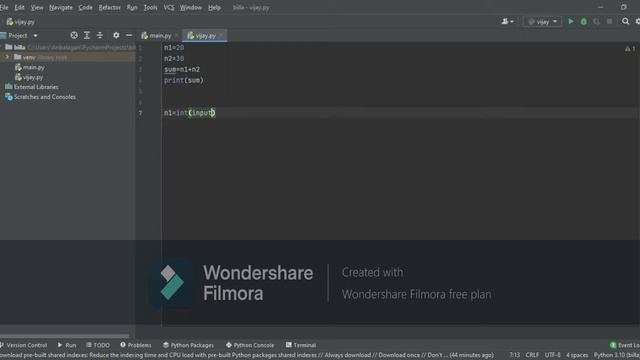Click Project panel horizontal scrollbar
The image size is (640, 360).
pyautogui.click(x=64, y=336)
